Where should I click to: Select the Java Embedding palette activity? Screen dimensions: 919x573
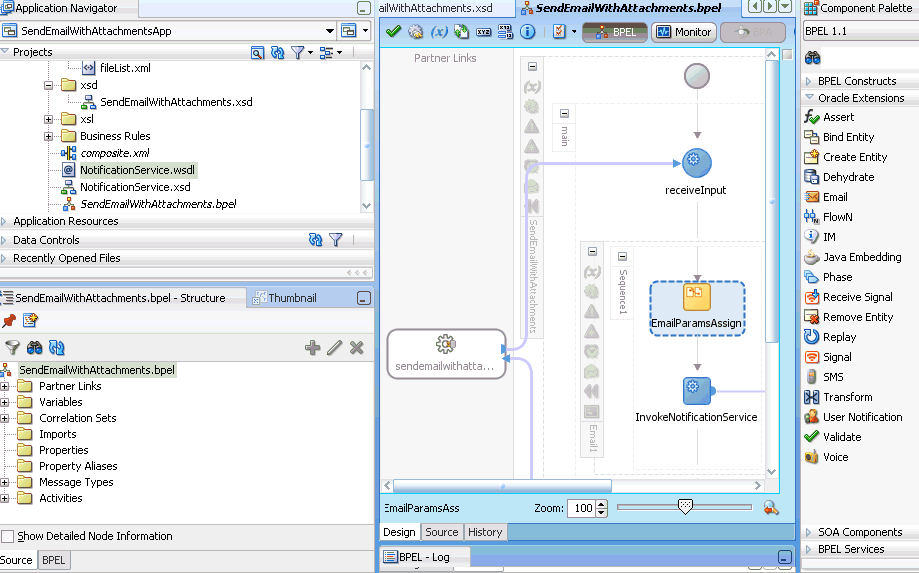[861, 257]
